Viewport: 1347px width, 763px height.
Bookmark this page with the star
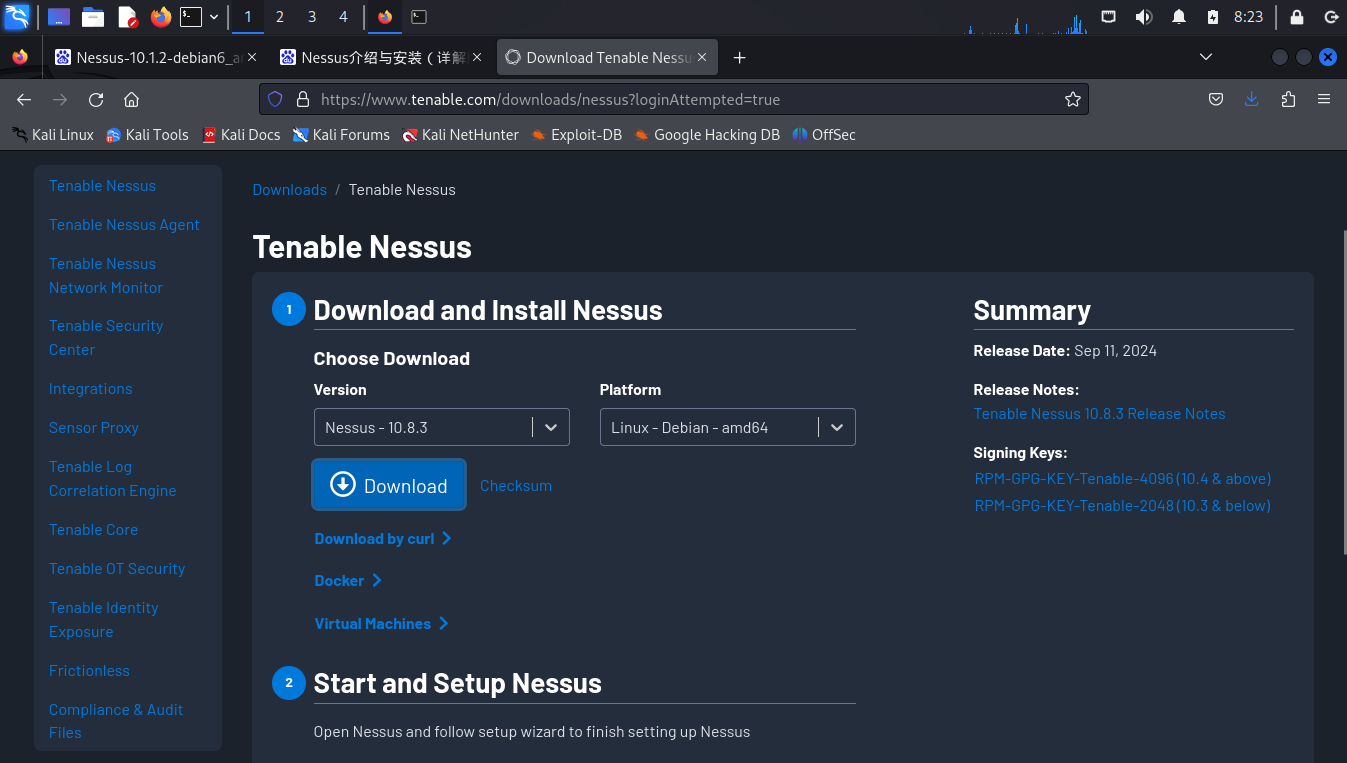[x=1072, y=99]
